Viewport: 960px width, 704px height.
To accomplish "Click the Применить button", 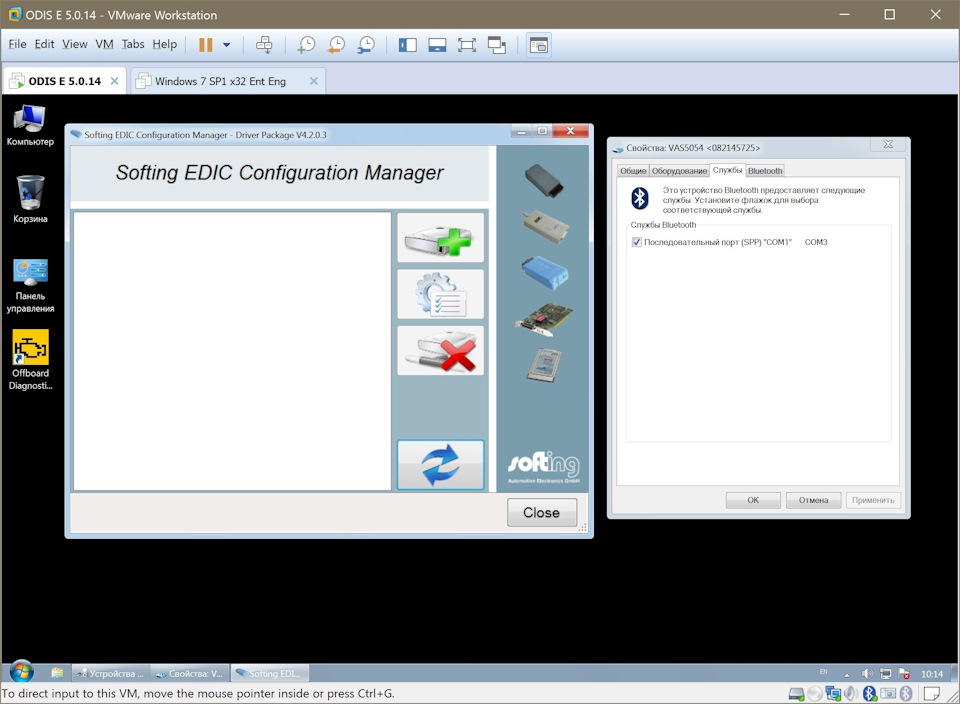I will point(872,500).
